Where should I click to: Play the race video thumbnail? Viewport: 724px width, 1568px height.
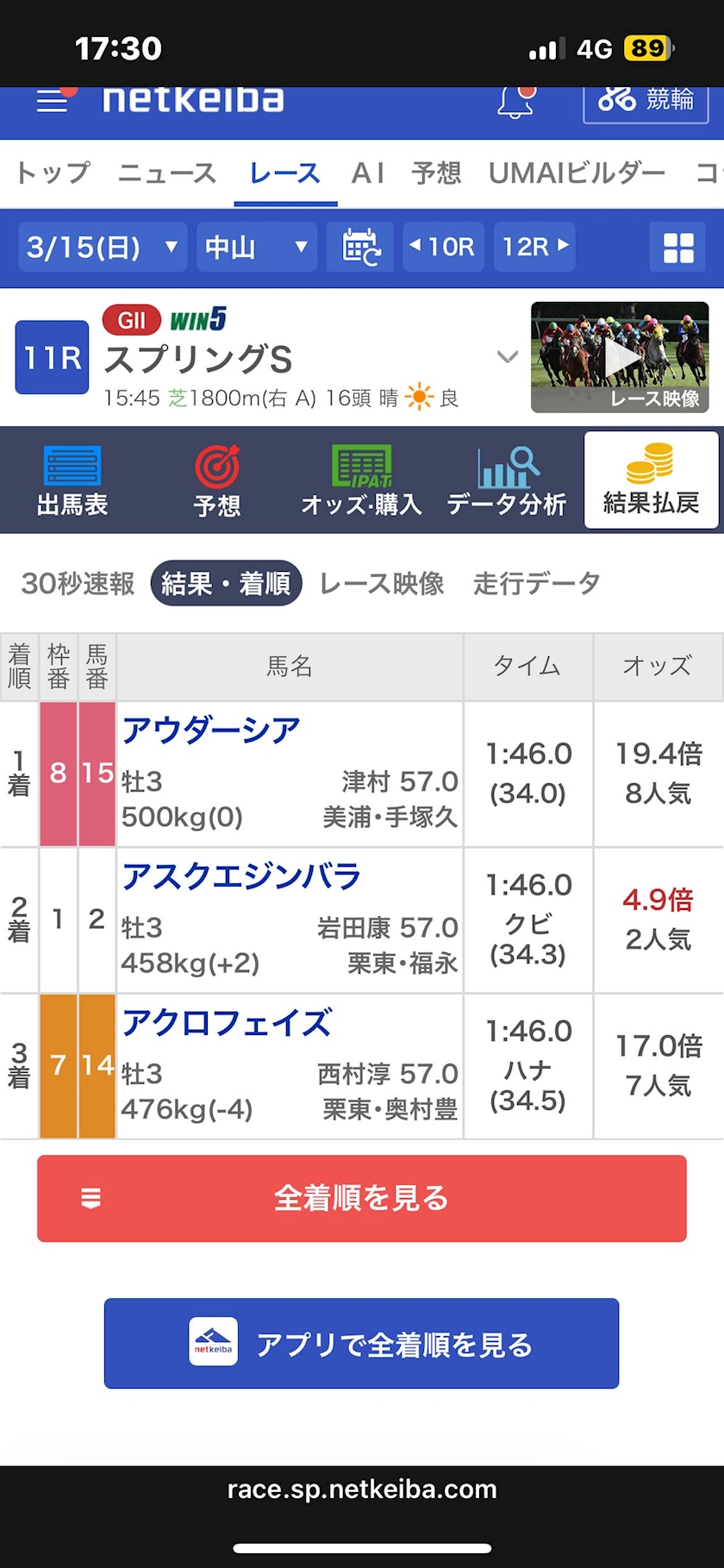[620, 357]
